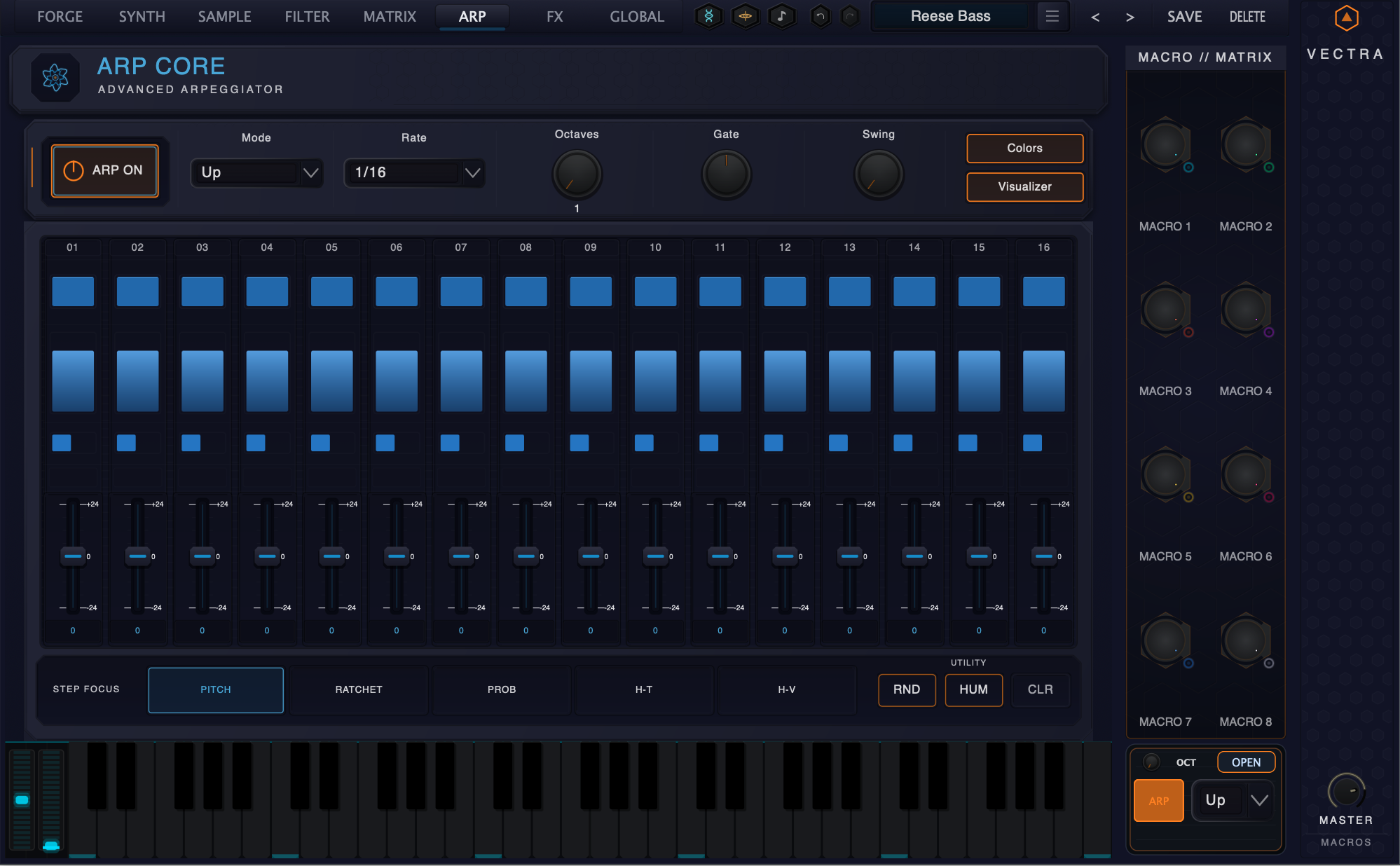This screenshot has height=866, width=1400.
Task: Click the orange eye hexagon icon
Action: click(x=745, y=16)
